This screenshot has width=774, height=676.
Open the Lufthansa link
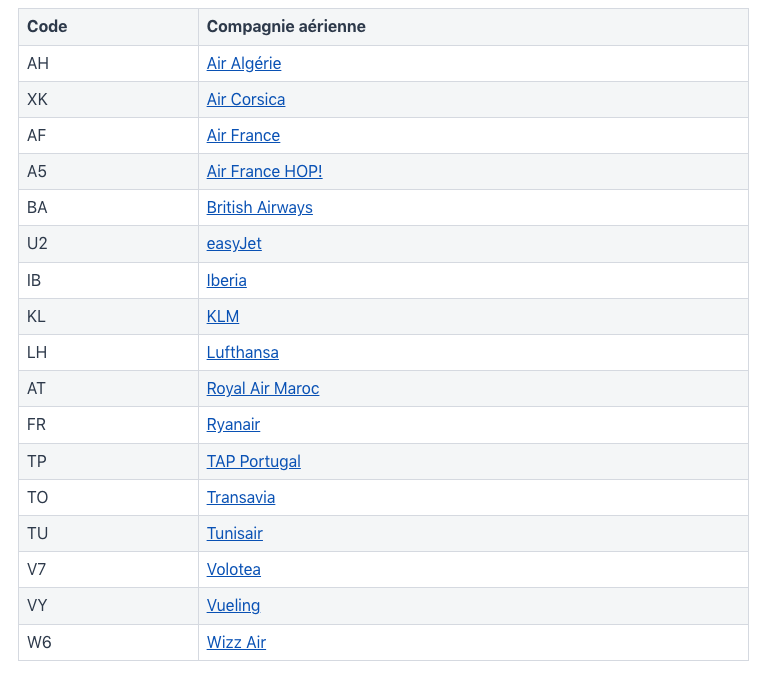242,352
